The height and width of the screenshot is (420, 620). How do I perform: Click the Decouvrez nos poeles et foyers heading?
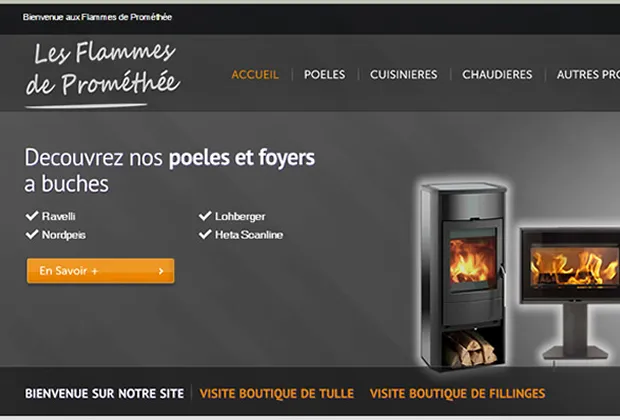(170, 170)
